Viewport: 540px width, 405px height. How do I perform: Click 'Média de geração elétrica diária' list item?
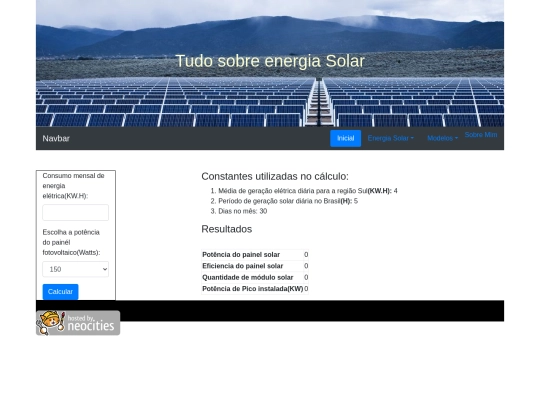point(308,191)
